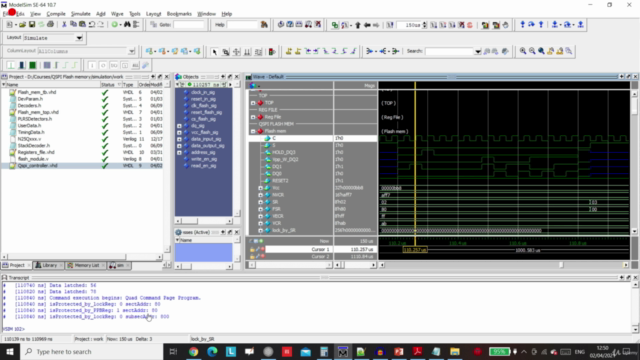Select Flash_mem_tb.vhd in Project list

[x=37, y=92]
